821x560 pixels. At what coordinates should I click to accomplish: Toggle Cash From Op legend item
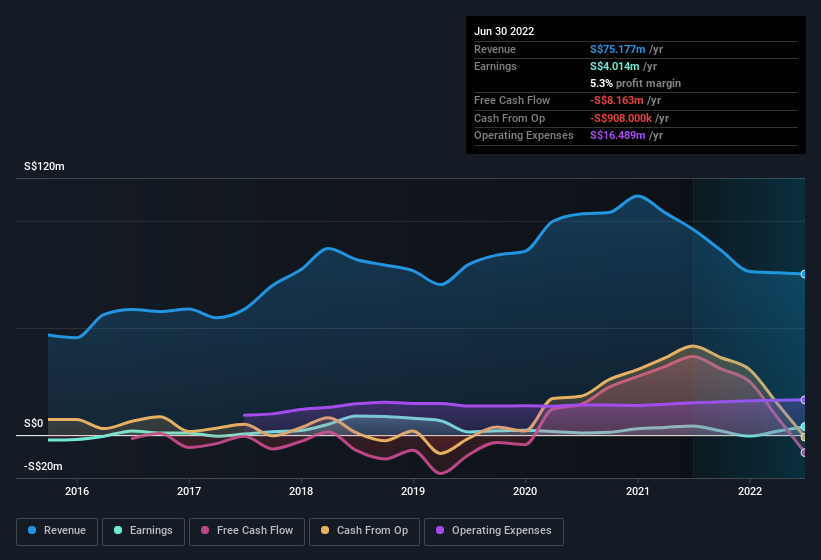click(x=364, y=531)
